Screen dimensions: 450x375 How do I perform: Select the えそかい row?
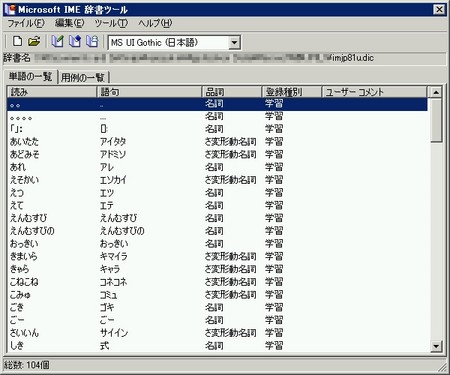pyautogui.click(x=217, y=180)
